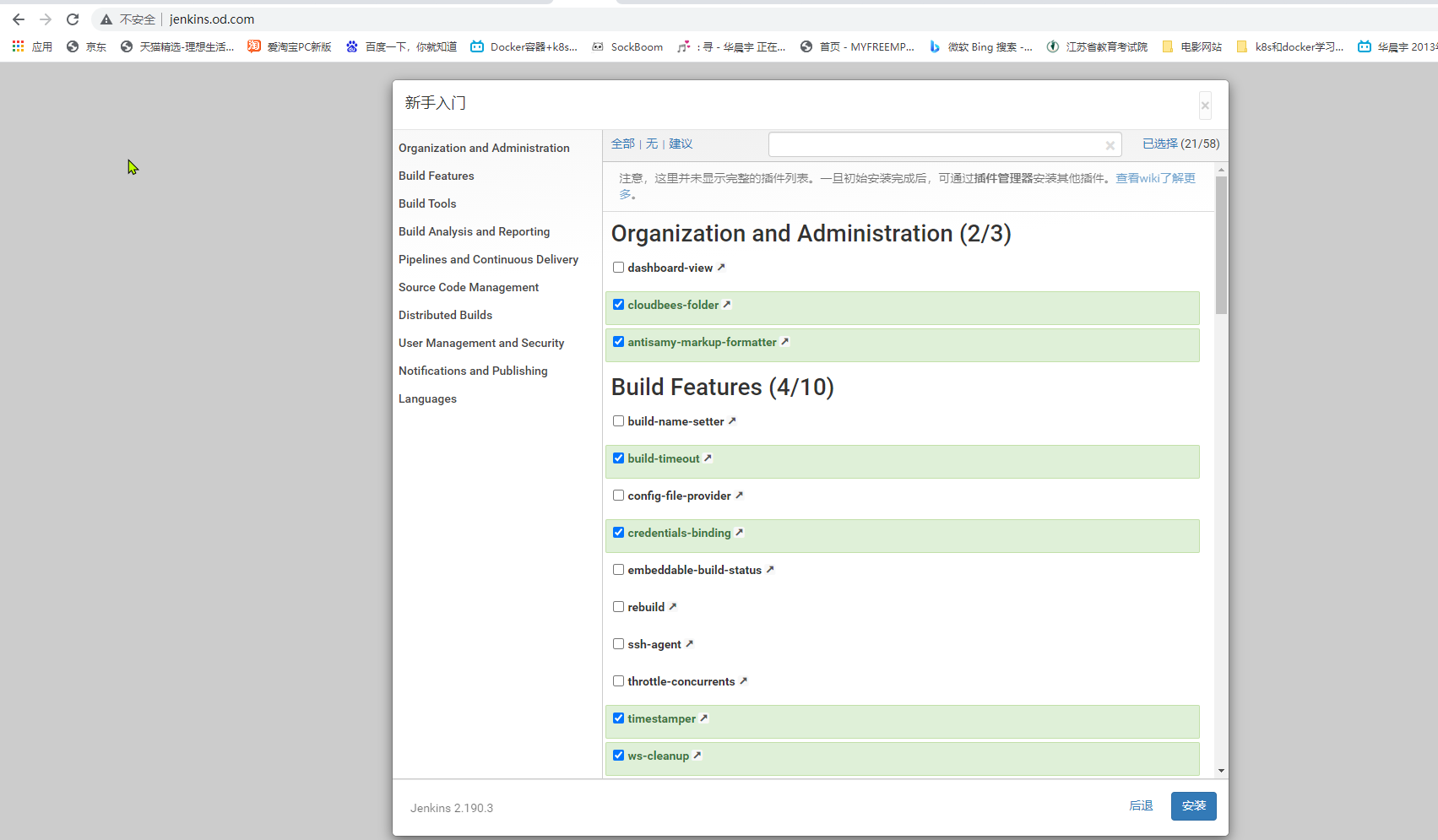
Task: Select suggested plugins via 建议 link
Action: (x=681, y=144)
